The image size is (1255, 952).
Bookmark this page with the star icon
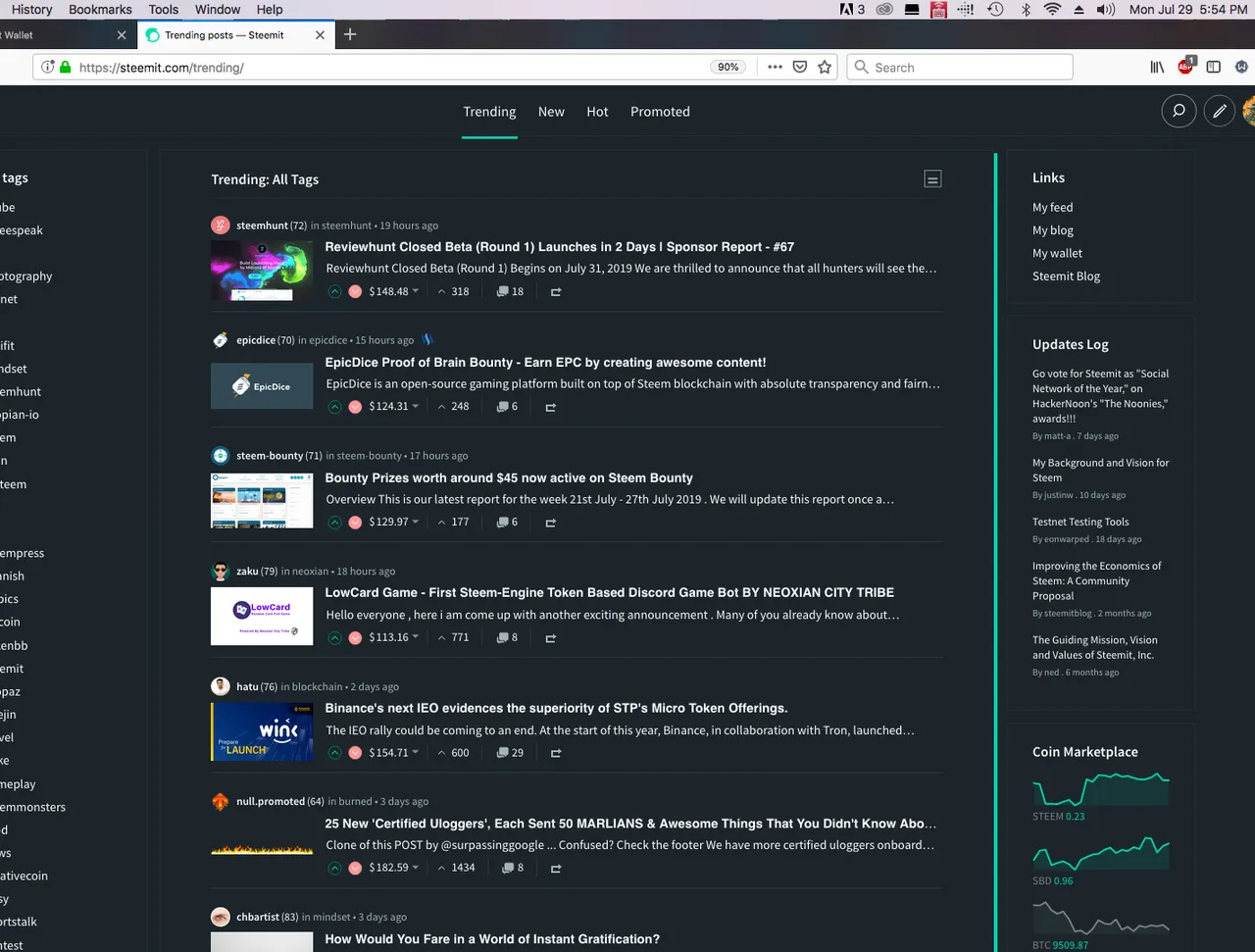click(825, 67)
